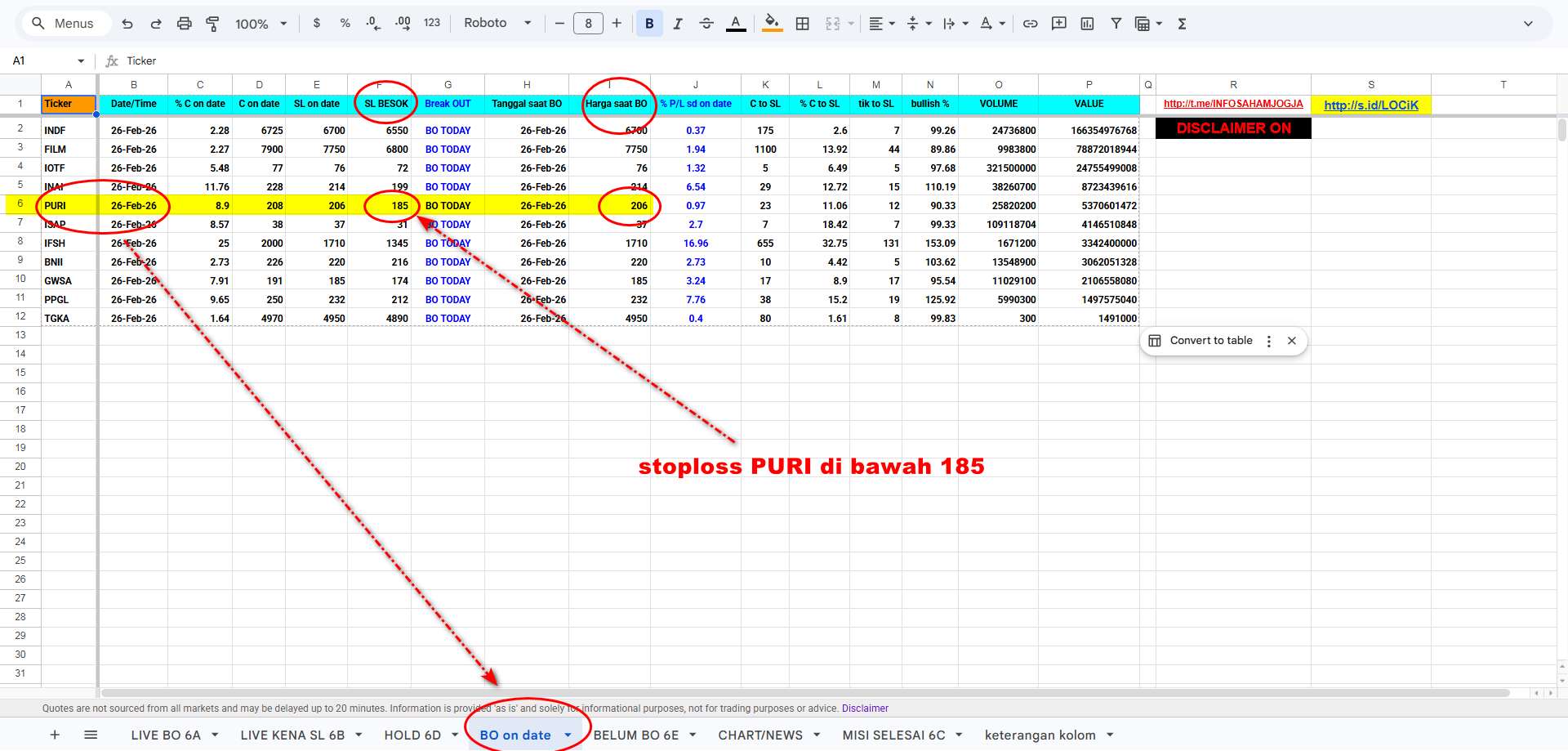Open the Roboto font dropdown

pyautogui.click(x=497, y=24)
